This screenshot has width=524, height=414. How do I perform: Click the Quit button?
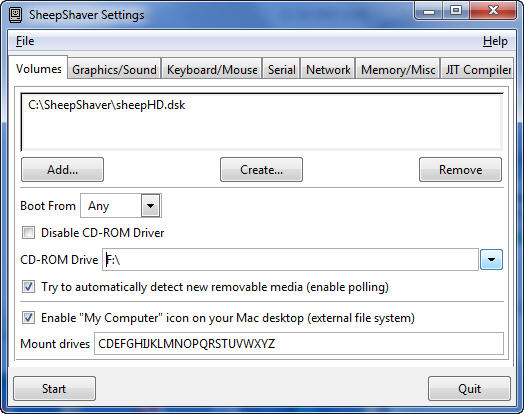pos(469,389)
